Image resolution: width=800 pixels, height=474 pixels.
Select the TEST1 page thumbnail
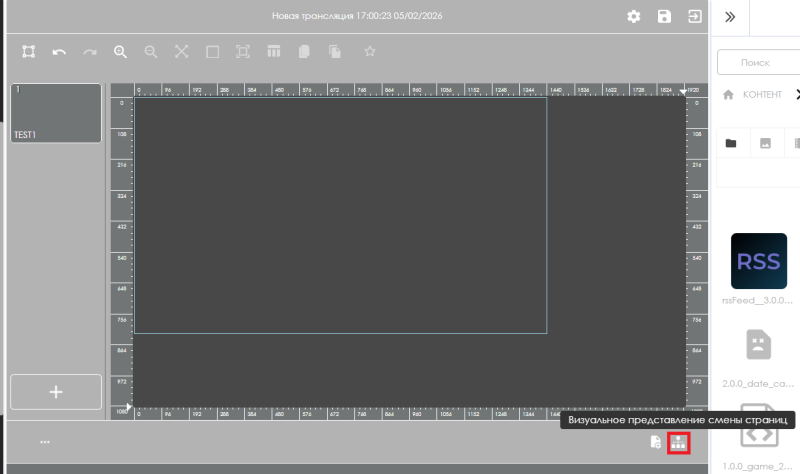coord(56,113)
